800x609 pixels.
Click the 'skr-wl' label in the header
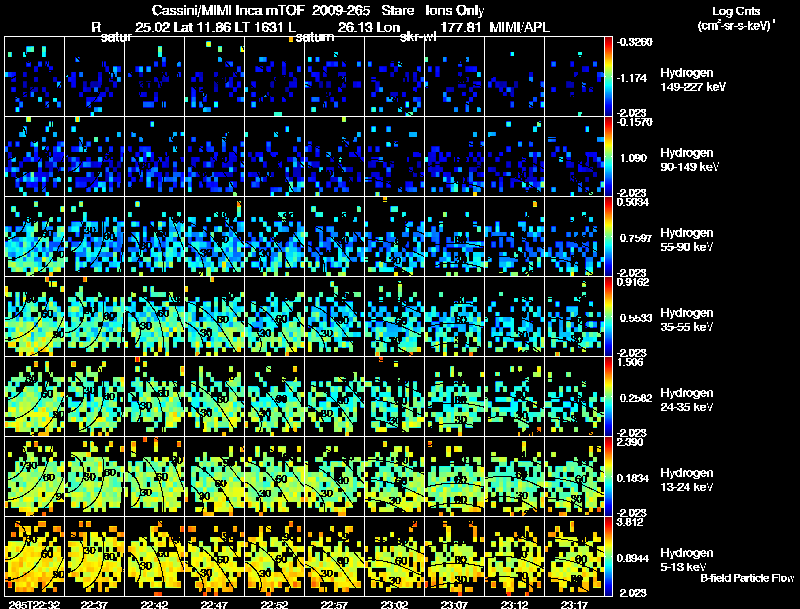[x=418, y=37]
